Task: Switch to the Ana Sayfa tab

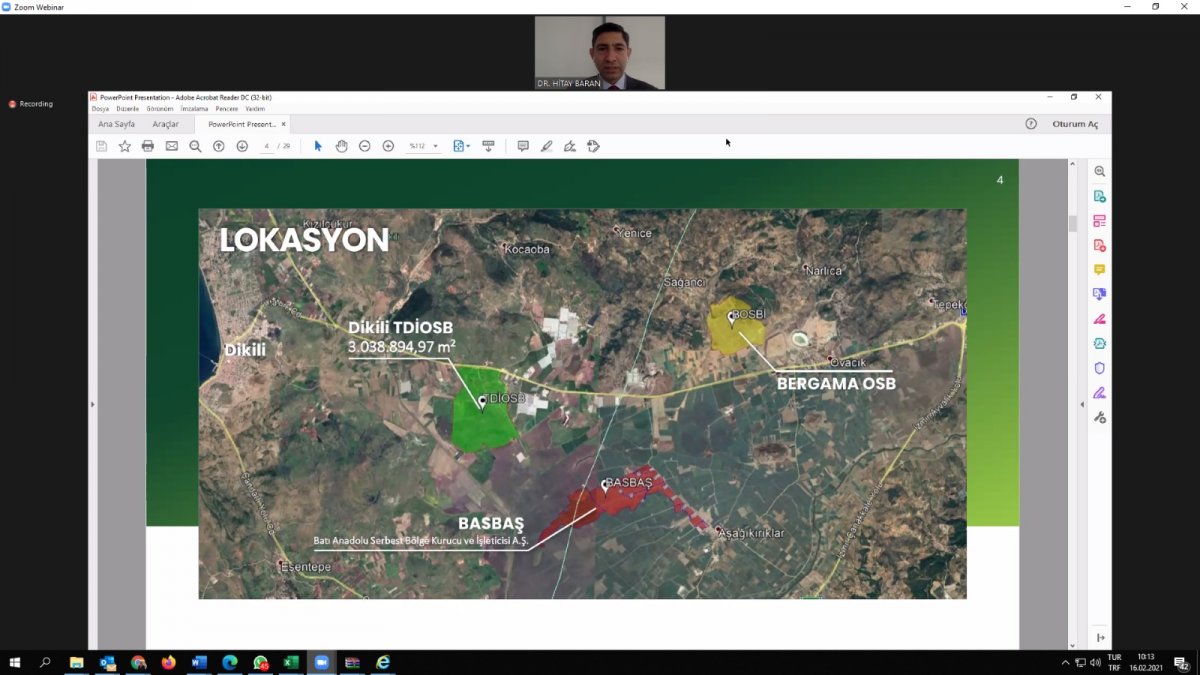Action: (x=116, y=124)
